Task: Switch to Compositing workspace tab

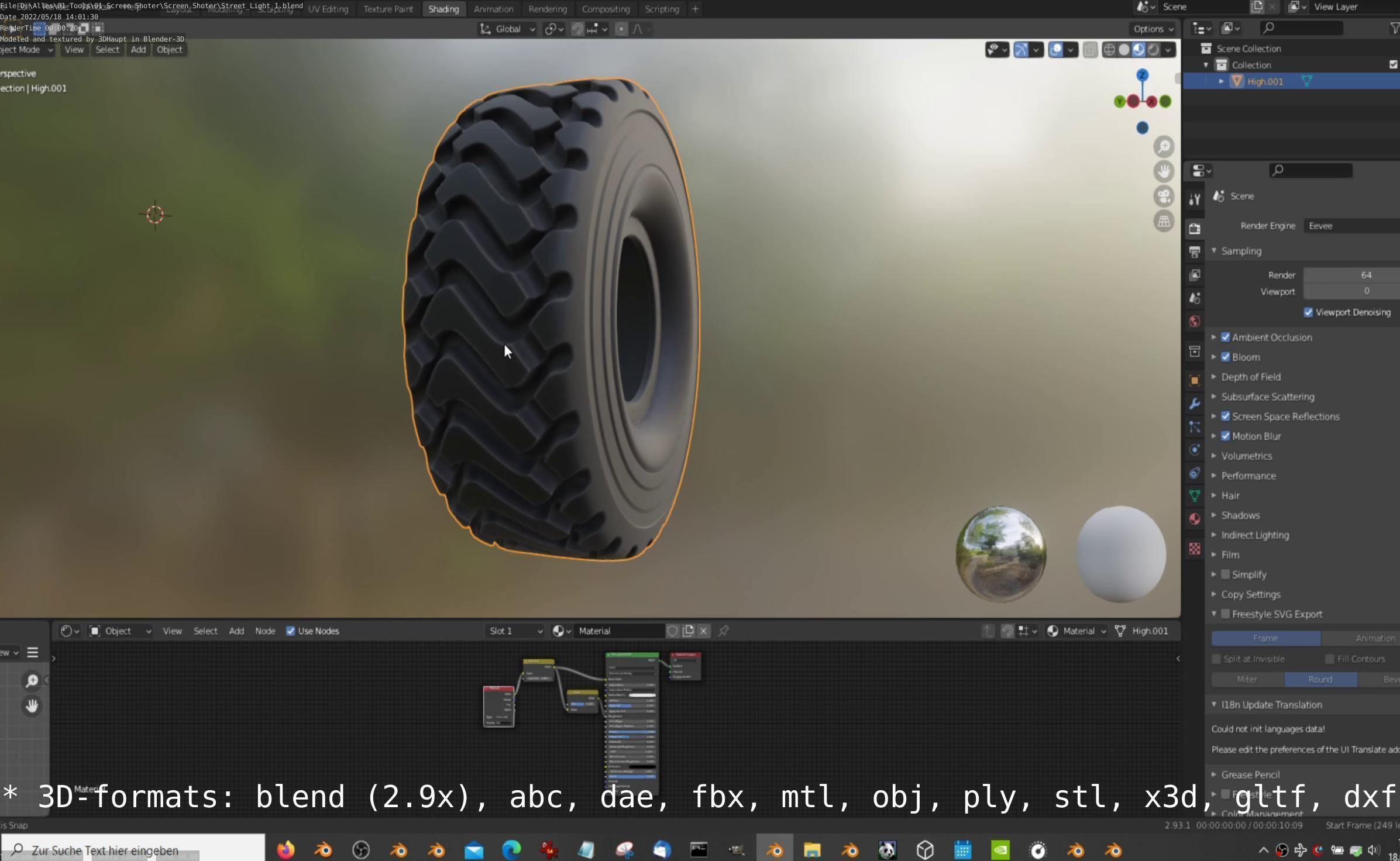Action: 606,9
